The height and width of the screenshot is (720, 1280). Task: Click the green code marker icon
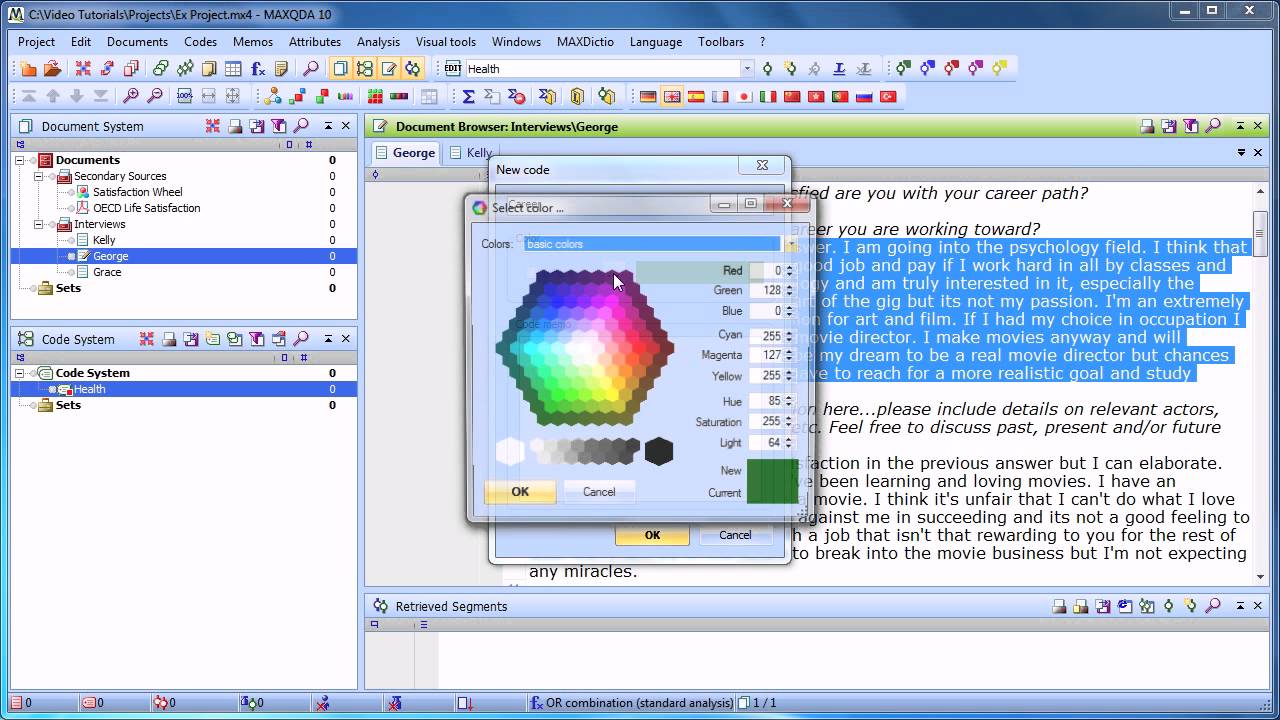point(903,69)
